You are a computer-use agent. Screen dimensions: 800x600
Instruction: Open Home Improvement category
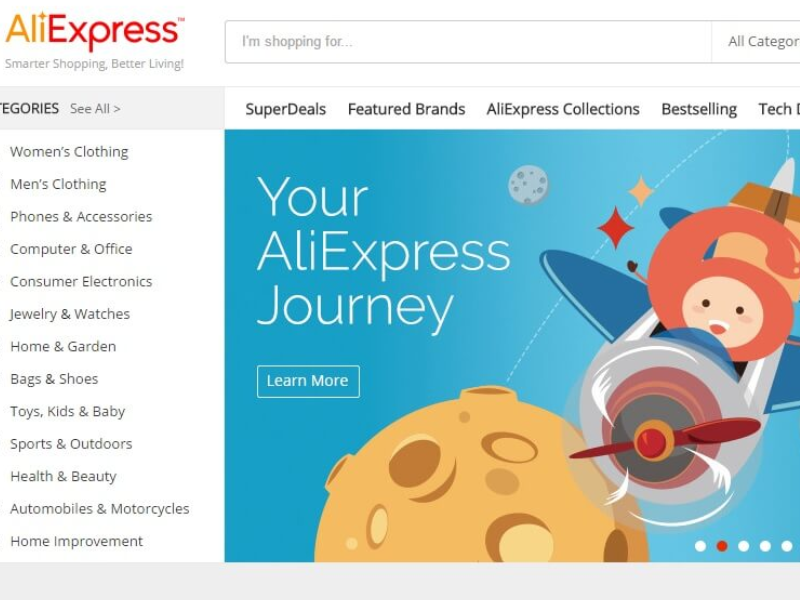tap(77, 541)
